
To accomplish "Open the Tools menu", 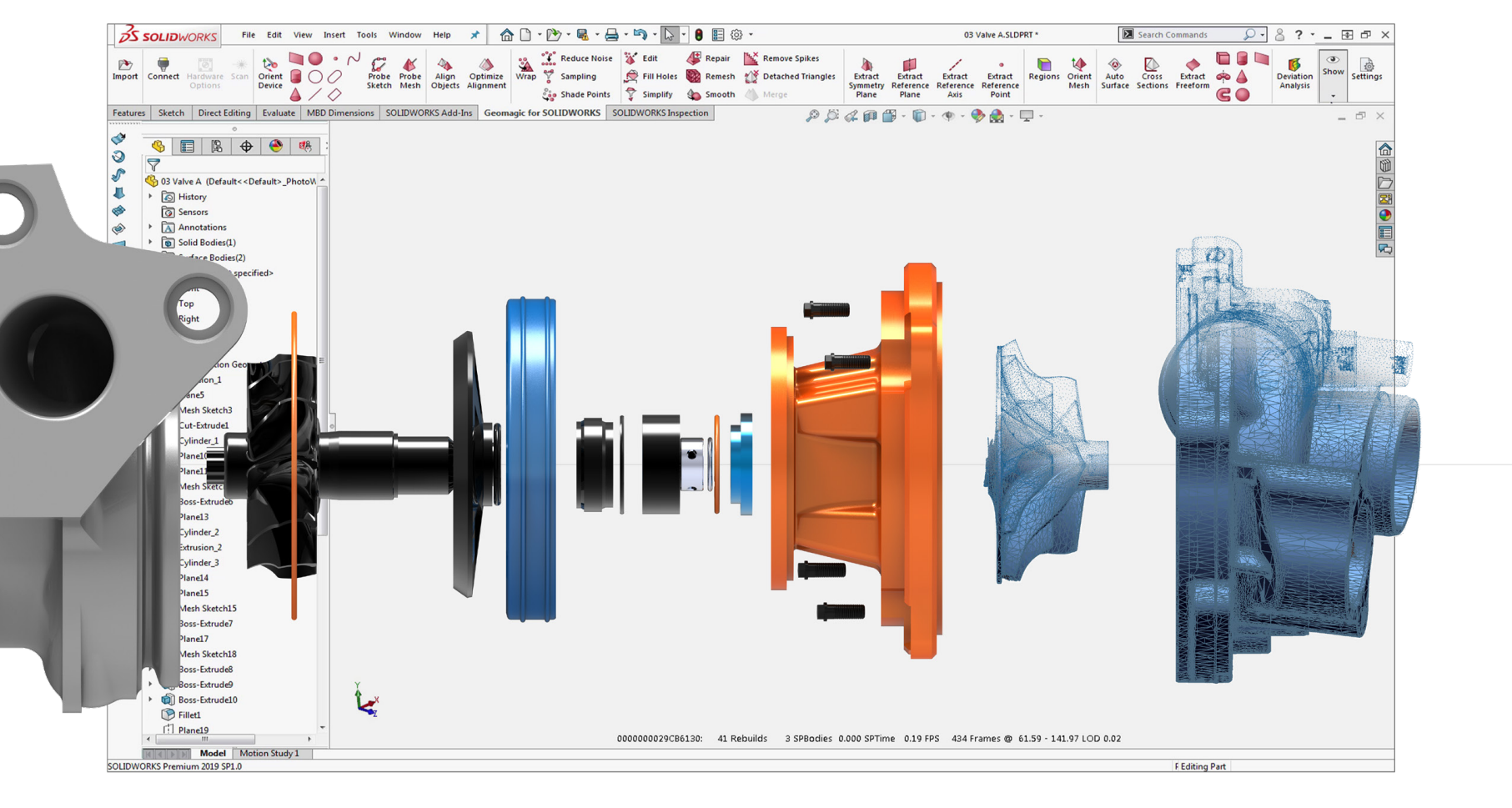I will tap(366, 35).
